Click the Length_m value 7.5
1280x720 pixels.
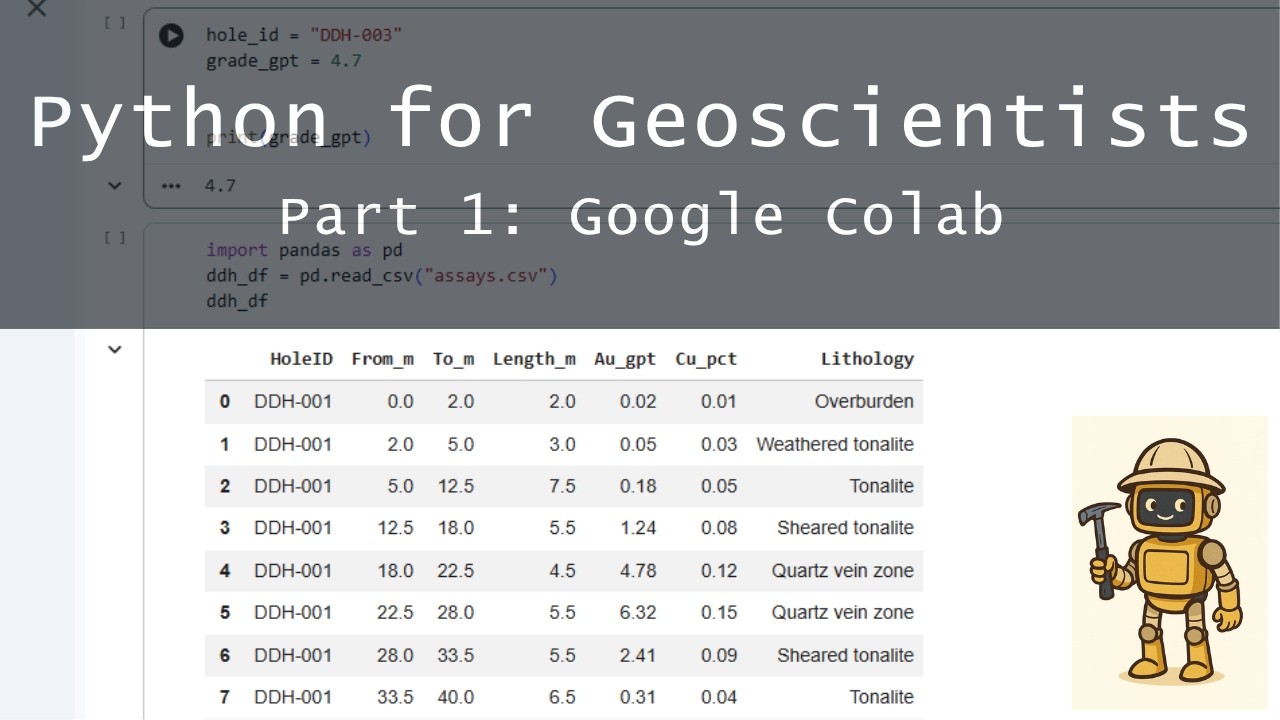563,486
